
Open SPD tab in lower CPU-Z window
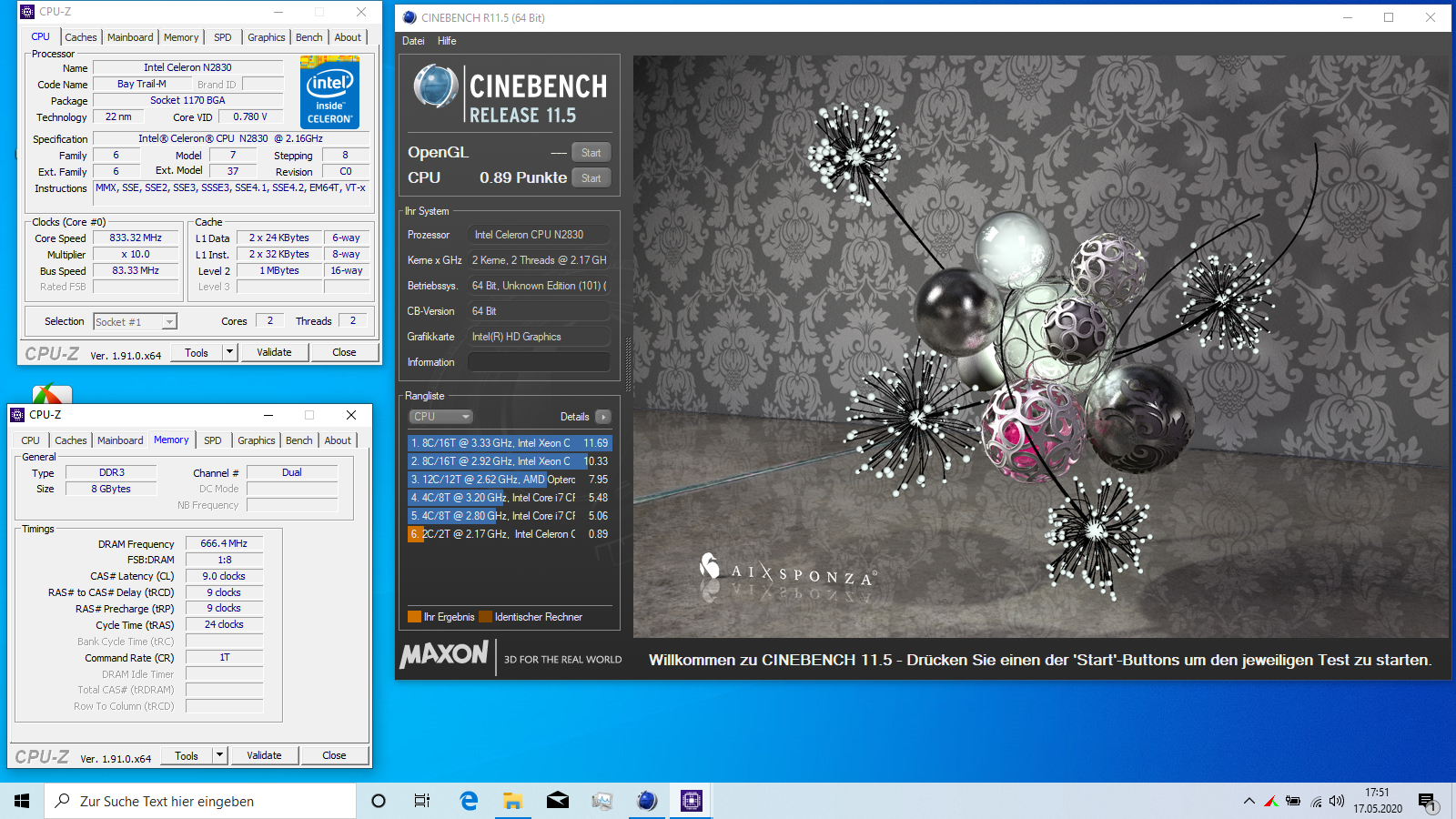(x=213, y=440)
